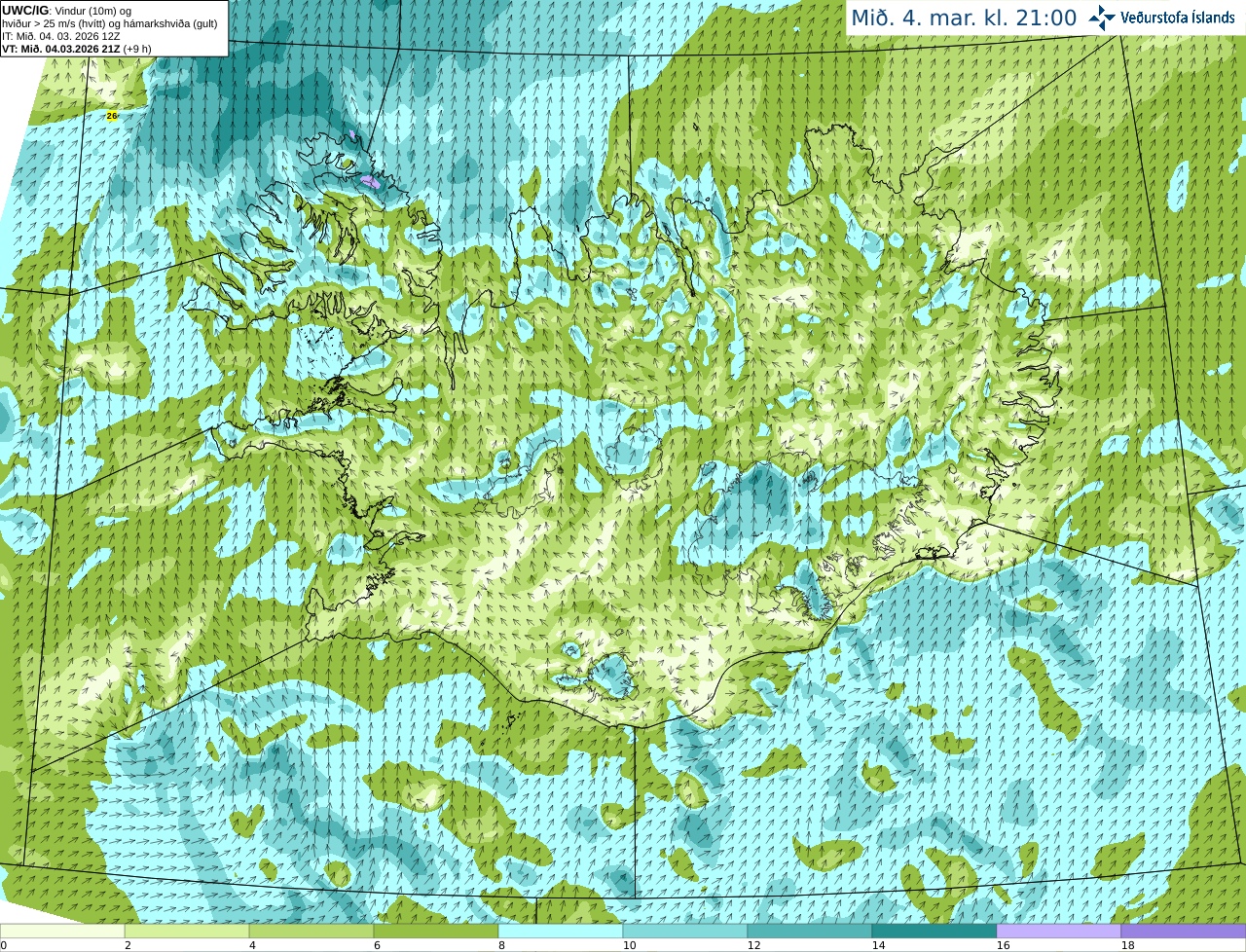Click the legend value 0
The height and width of the screenshot is (952, 1246).
[4, 945]
